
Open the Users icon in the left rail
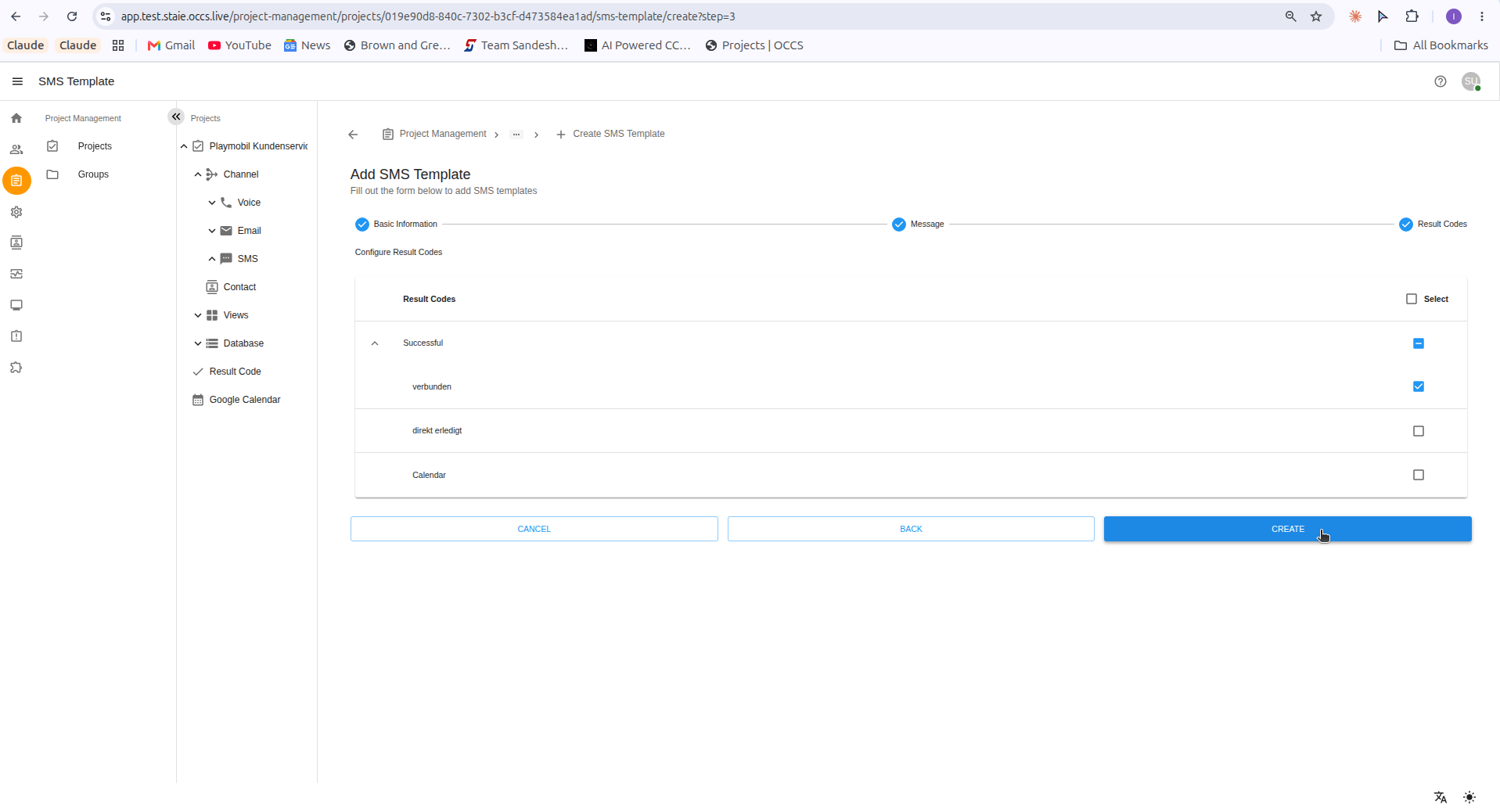click(16, 149)
